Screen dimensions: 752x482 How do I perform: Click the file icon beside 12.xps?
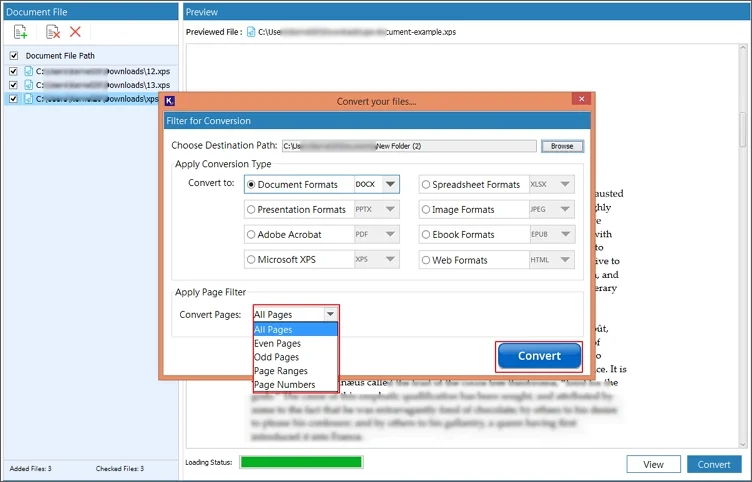29,71
